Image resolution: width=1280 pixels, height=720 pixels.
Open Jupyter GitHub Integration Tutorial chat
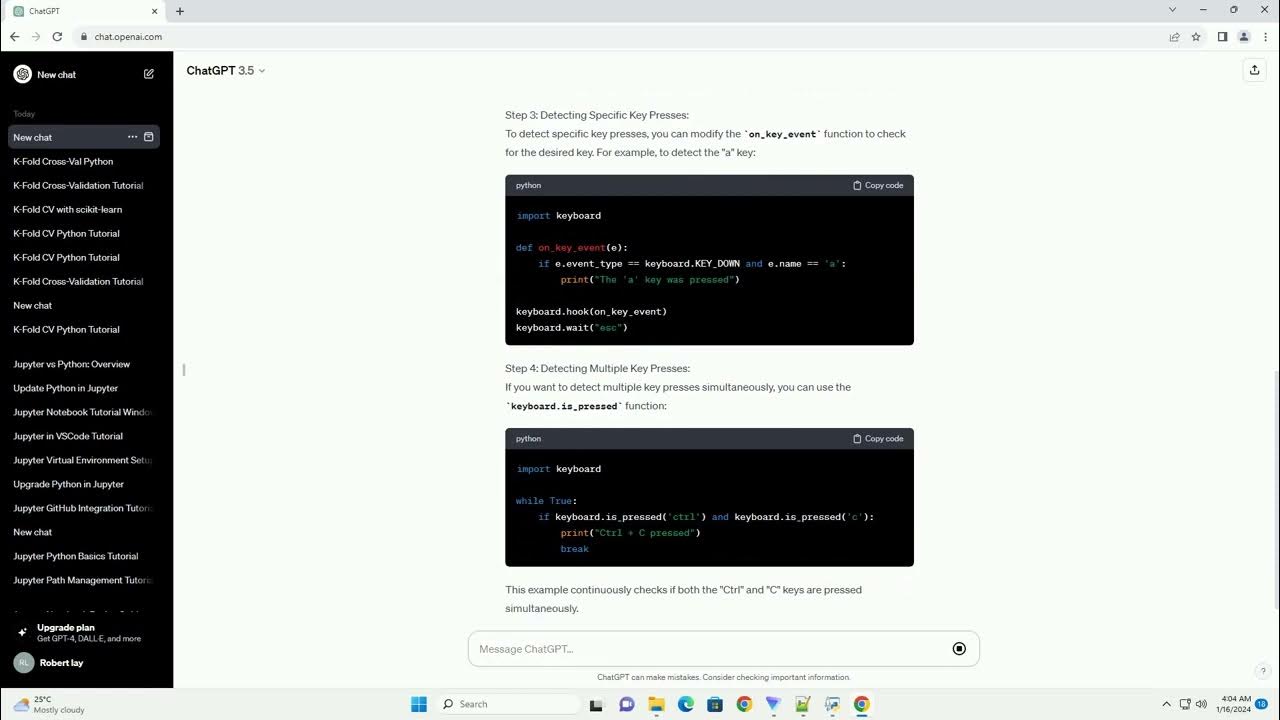click(x=82, y=508)
